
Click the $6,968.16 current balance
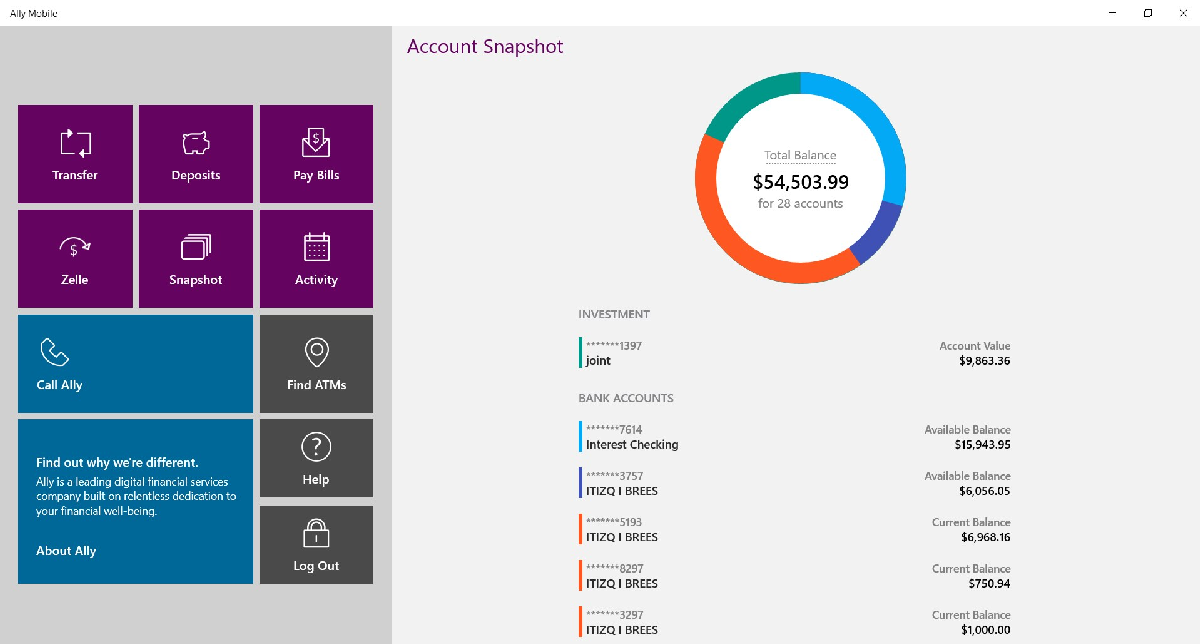(x=985, y=537)
